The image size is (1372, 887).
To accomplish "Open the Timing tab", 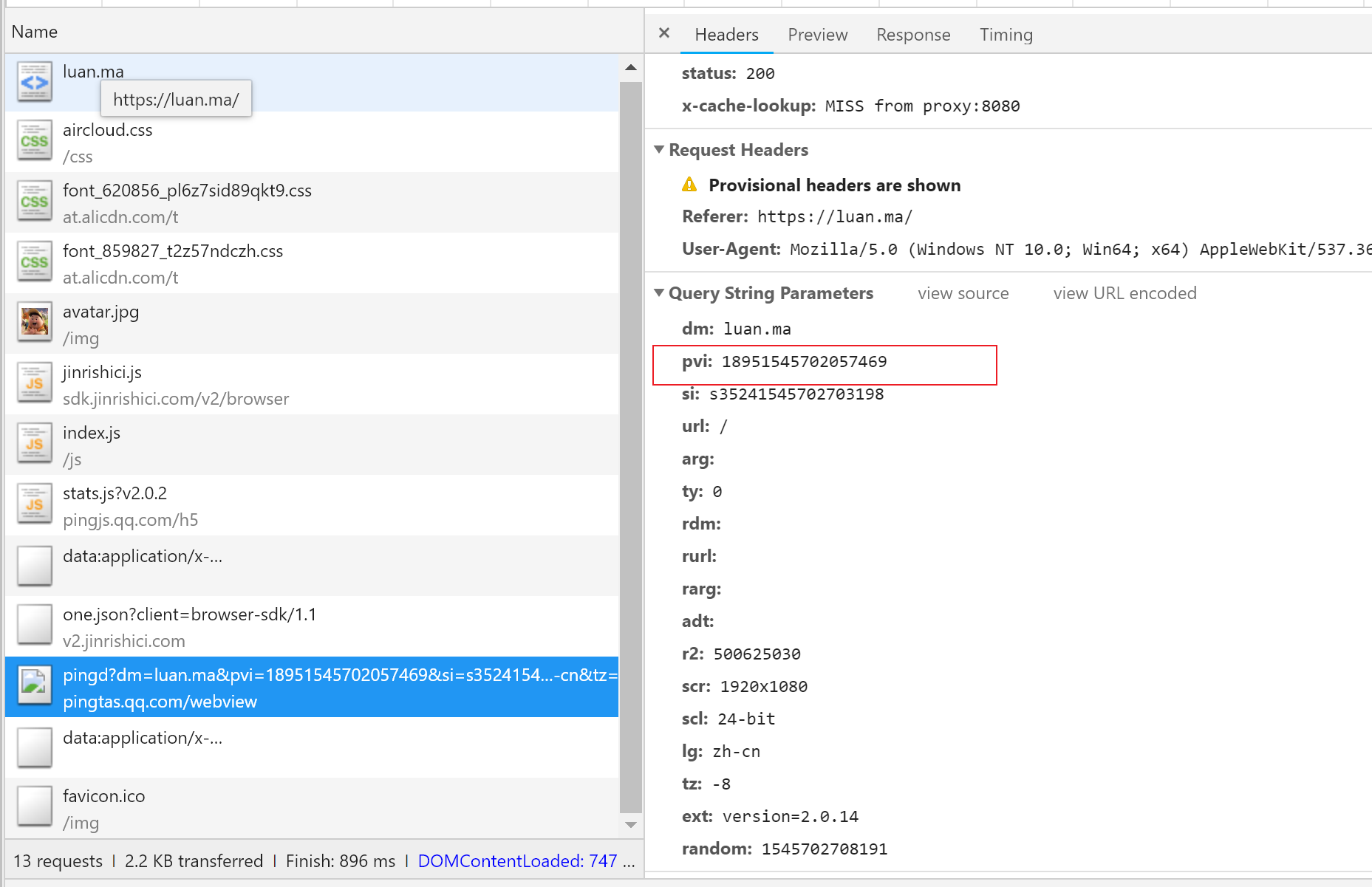I will tap(1006, 35).
